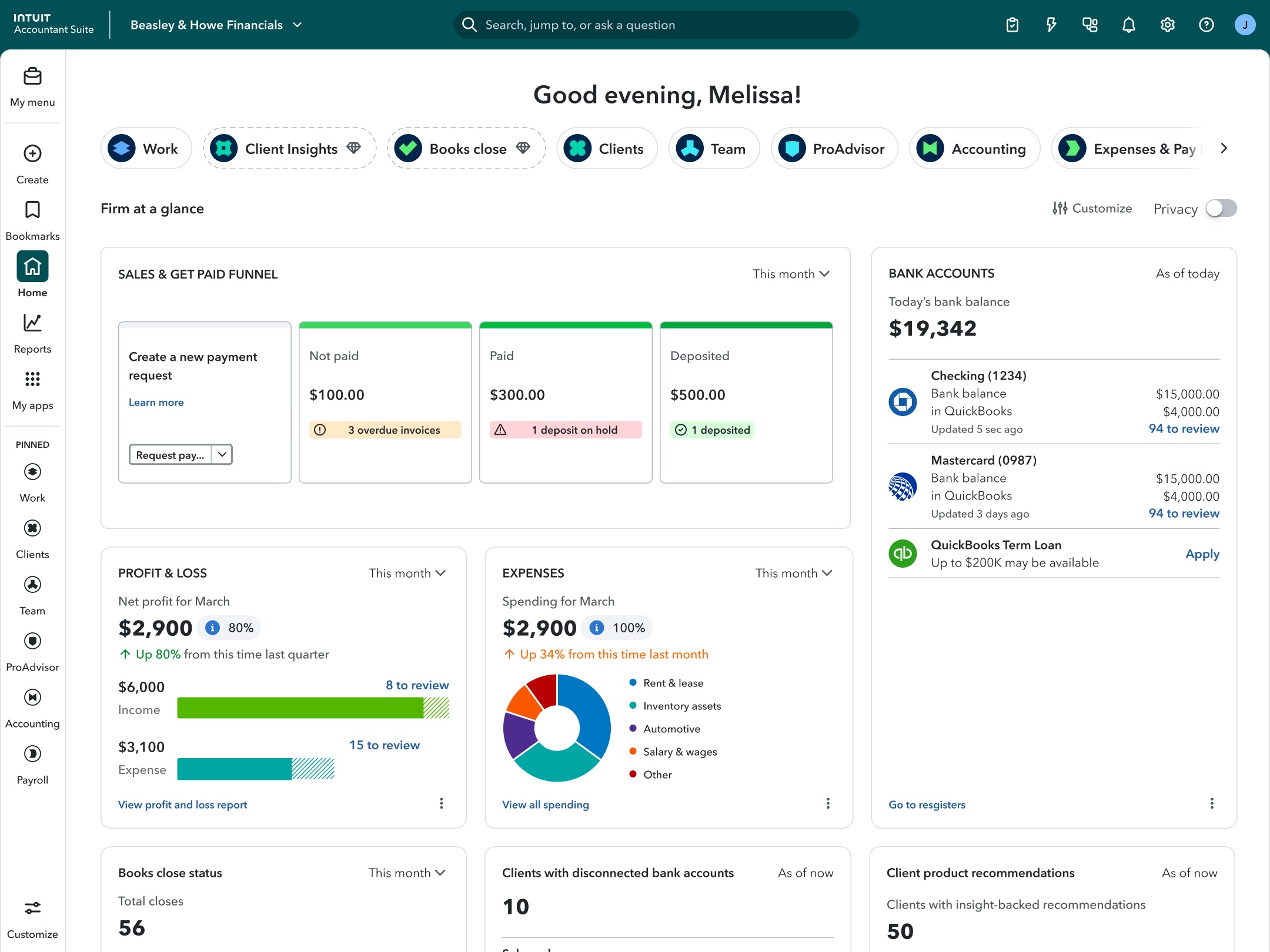Toggle the Privacy switch
The width and height of the screenshot is (1270, 952).
point(1222,208)
